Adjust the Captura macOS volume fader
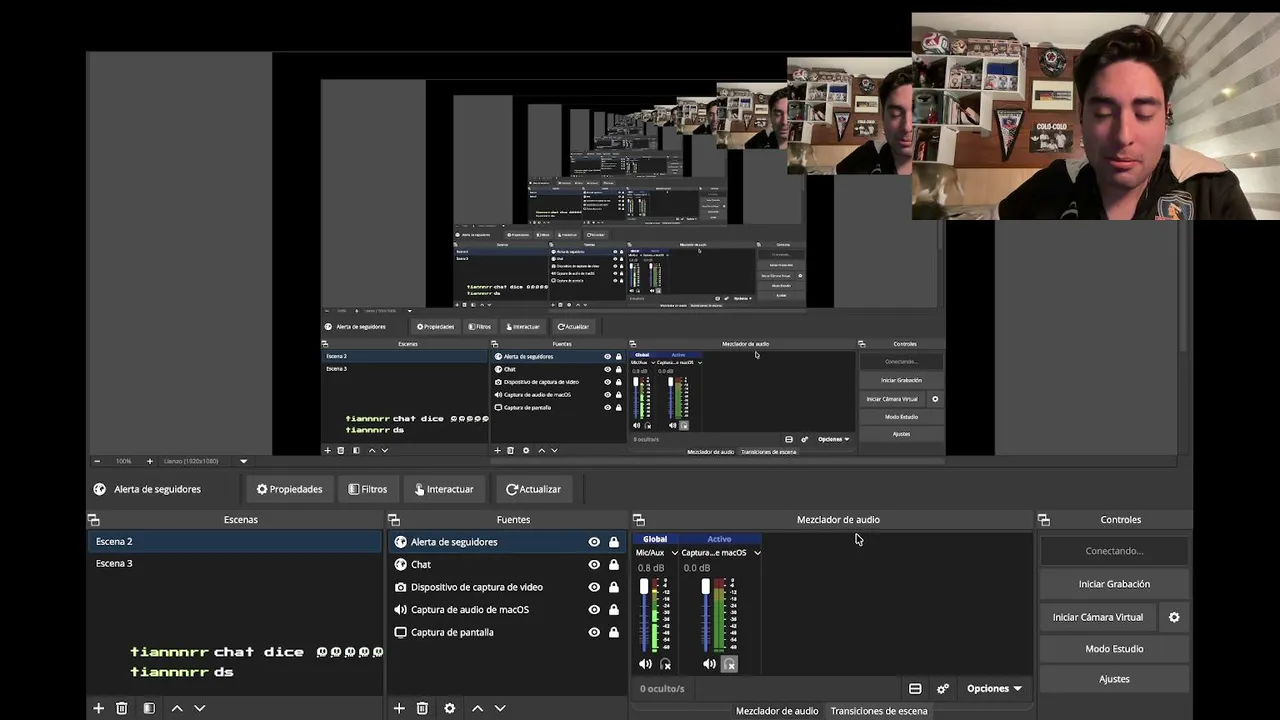Image resolution: width=1280 pixels, height=720 pixels. pyautogui.click(x=706, y=587)
